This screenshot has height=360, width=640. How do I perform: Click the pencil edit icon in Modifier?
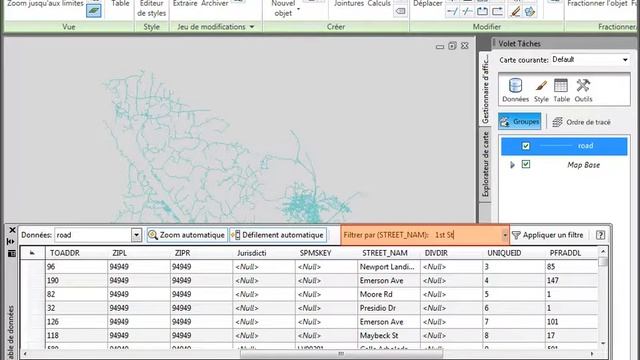coord(515,11)
